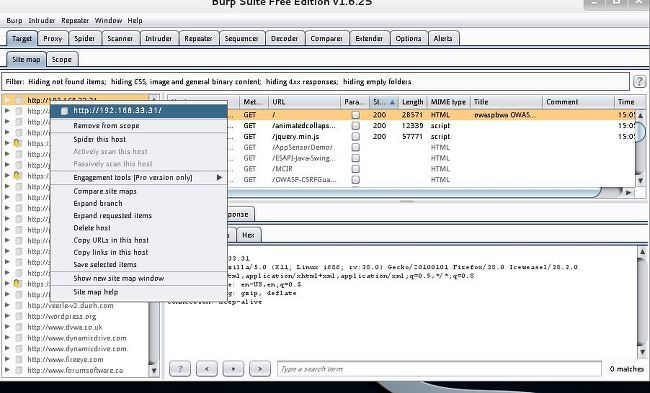Image resolution: width=650 pixels, height=393 pixels.
Task: Open the Alerts tab
Action: click(443, 39)
